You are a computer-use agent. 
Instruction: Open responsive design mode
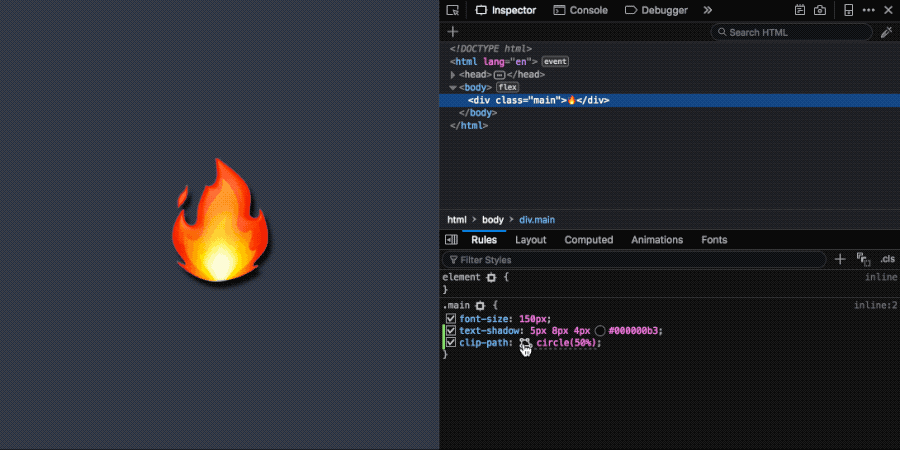tap(849, 10)
